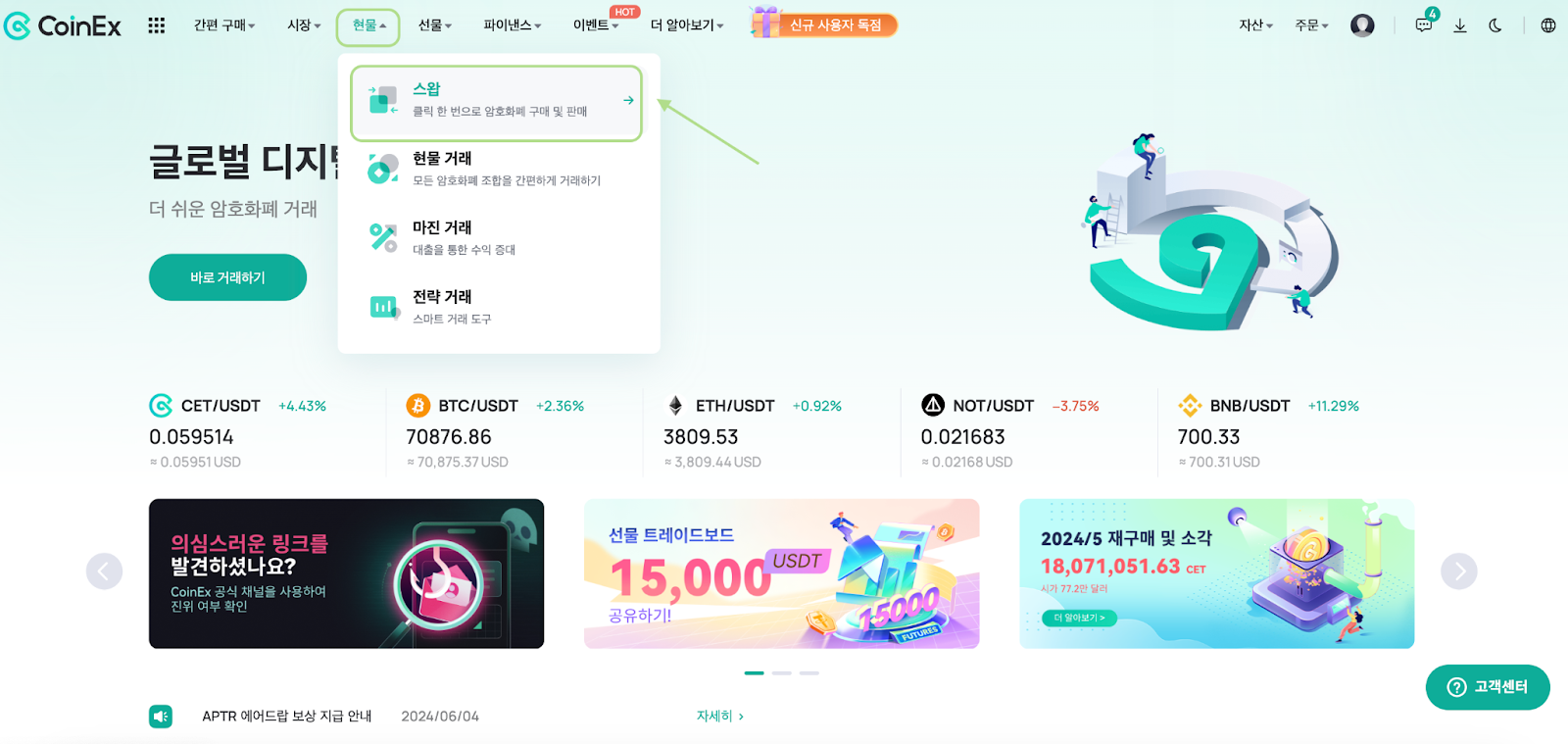Advance banners with next arrow

[1459, 571]
